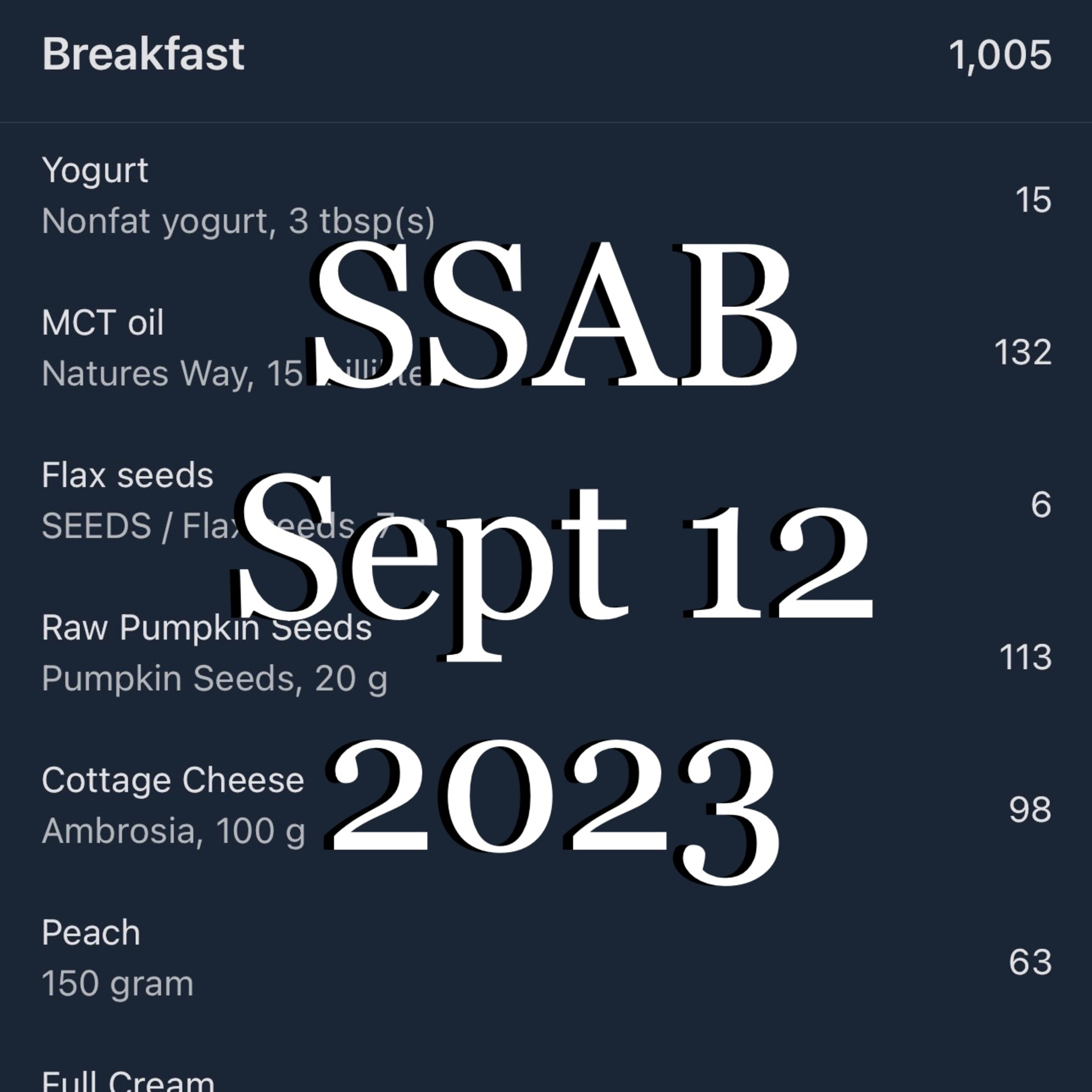Open the MCT oil entry

point(103,323)
